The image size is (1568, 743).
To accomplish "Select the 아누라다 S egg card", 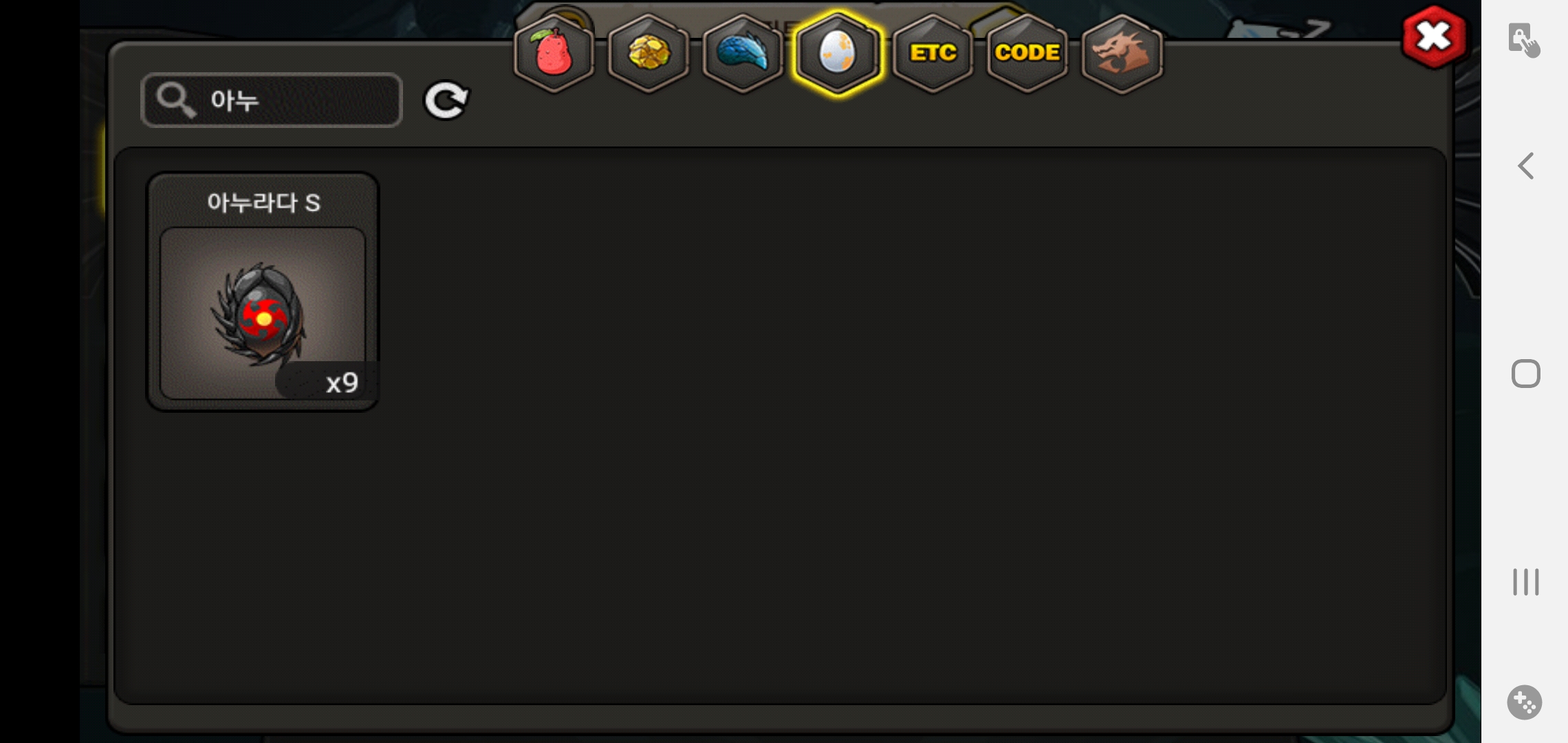I will coord(263,292).
